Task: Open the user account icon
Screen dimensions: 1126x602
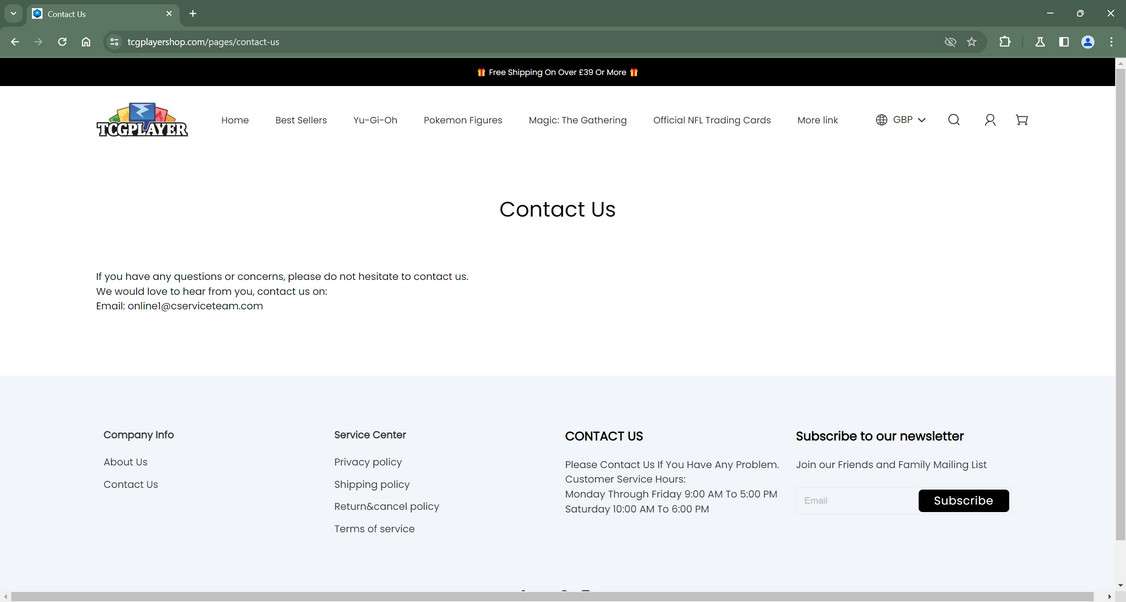Action: point(990,120)
